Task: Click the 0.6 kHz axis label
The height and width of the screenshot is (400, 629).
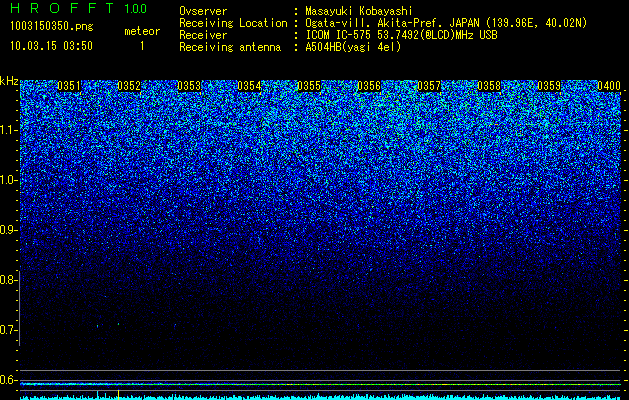Action: [7, 380]
